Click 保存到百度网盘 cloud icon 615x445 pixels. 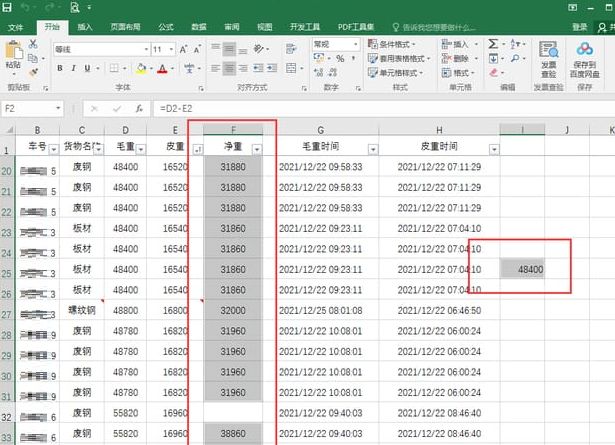point(584,59)
